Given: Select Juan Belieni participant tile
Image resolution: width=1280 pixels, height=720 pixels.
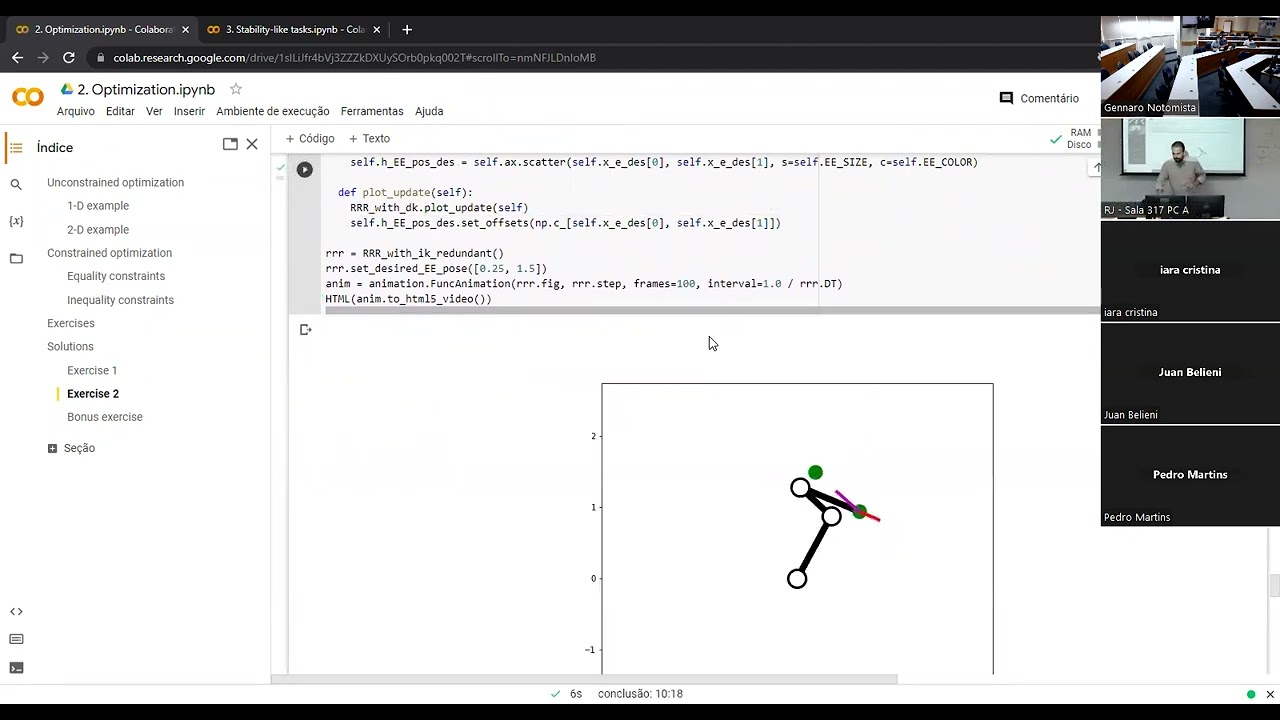Looking at the screenshot, I should [x=1190, y=373].
